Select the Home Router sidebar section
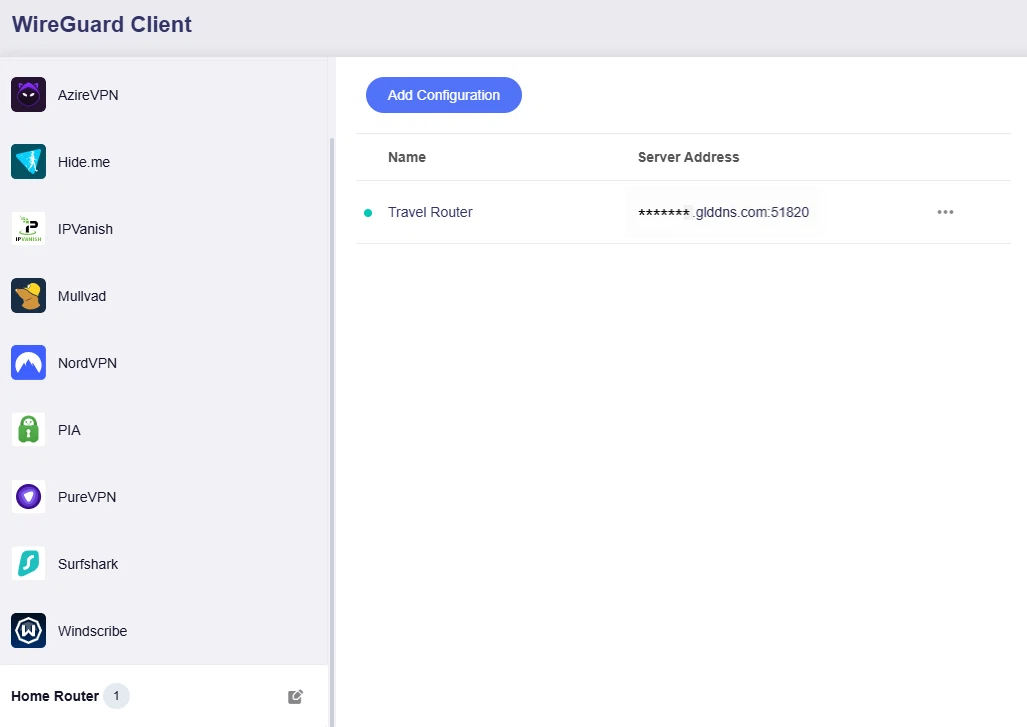This screenshot has width=1027, height=727. 55,696
